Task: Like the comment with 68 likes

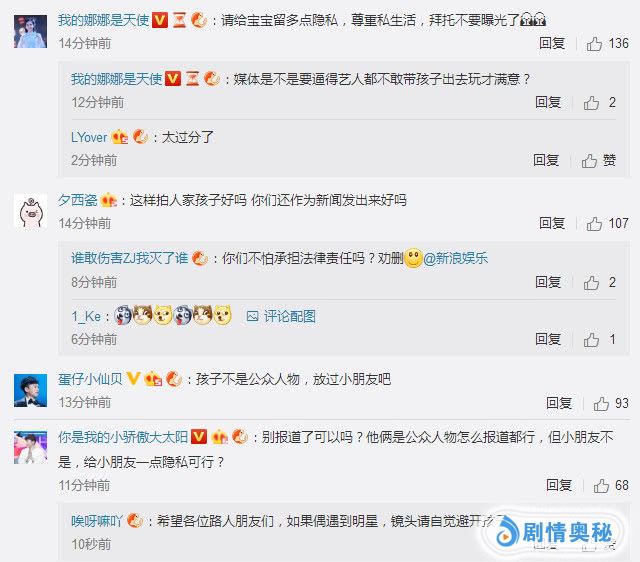Action: pos(601,486)
